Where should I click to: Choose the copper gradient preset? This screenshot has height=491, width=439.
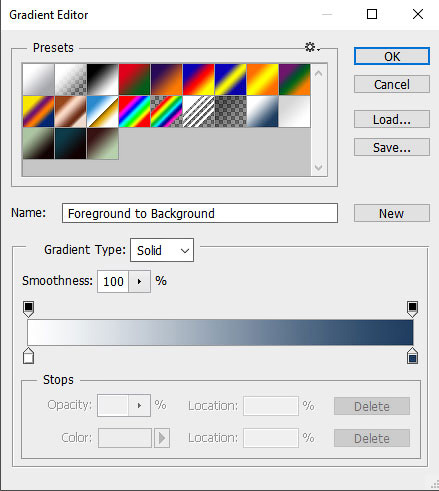point(70,112)
